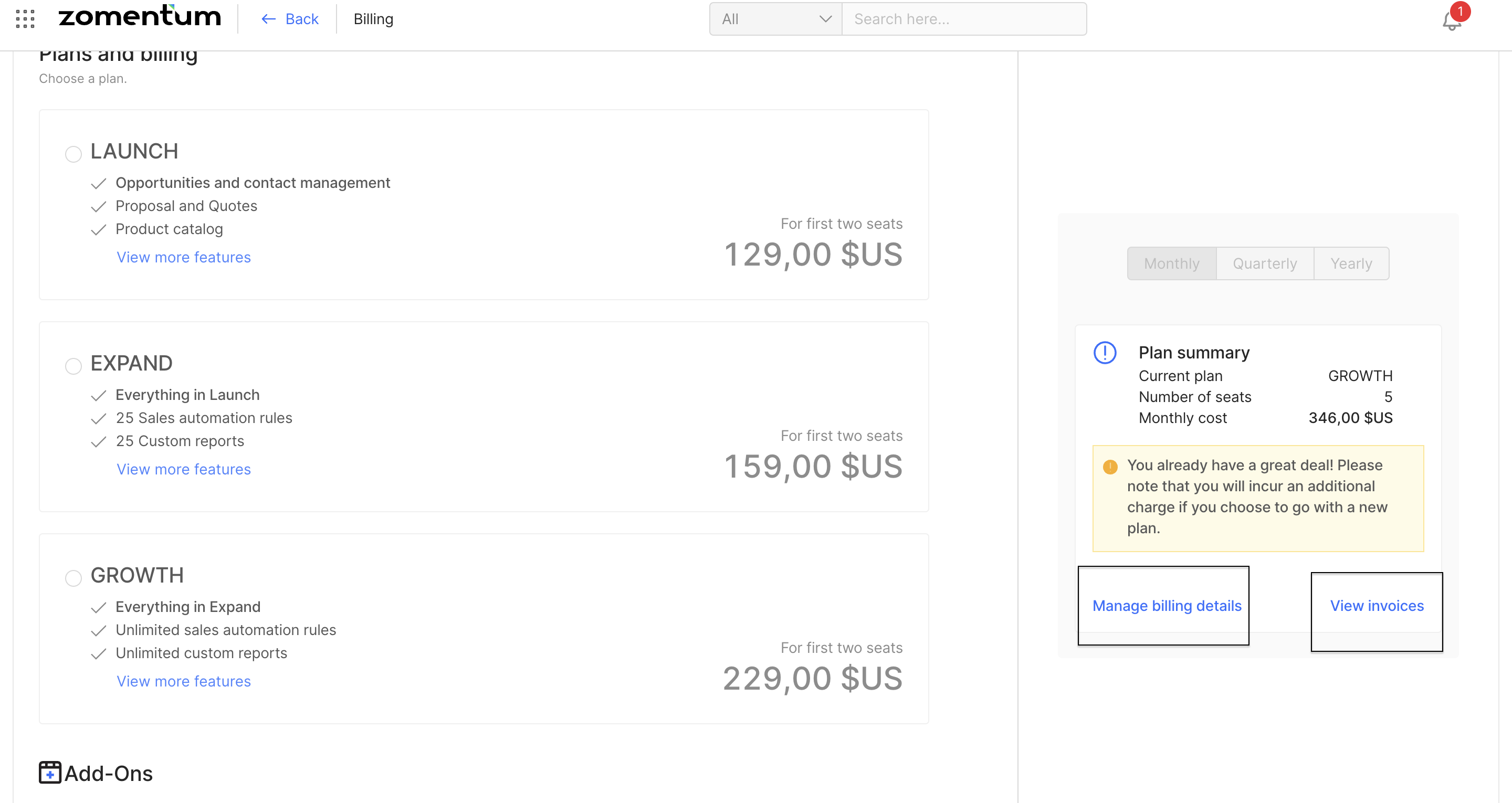Click the Zomentum logo
The width and height of the screenshot is (1512, 803).
[140, 16]
